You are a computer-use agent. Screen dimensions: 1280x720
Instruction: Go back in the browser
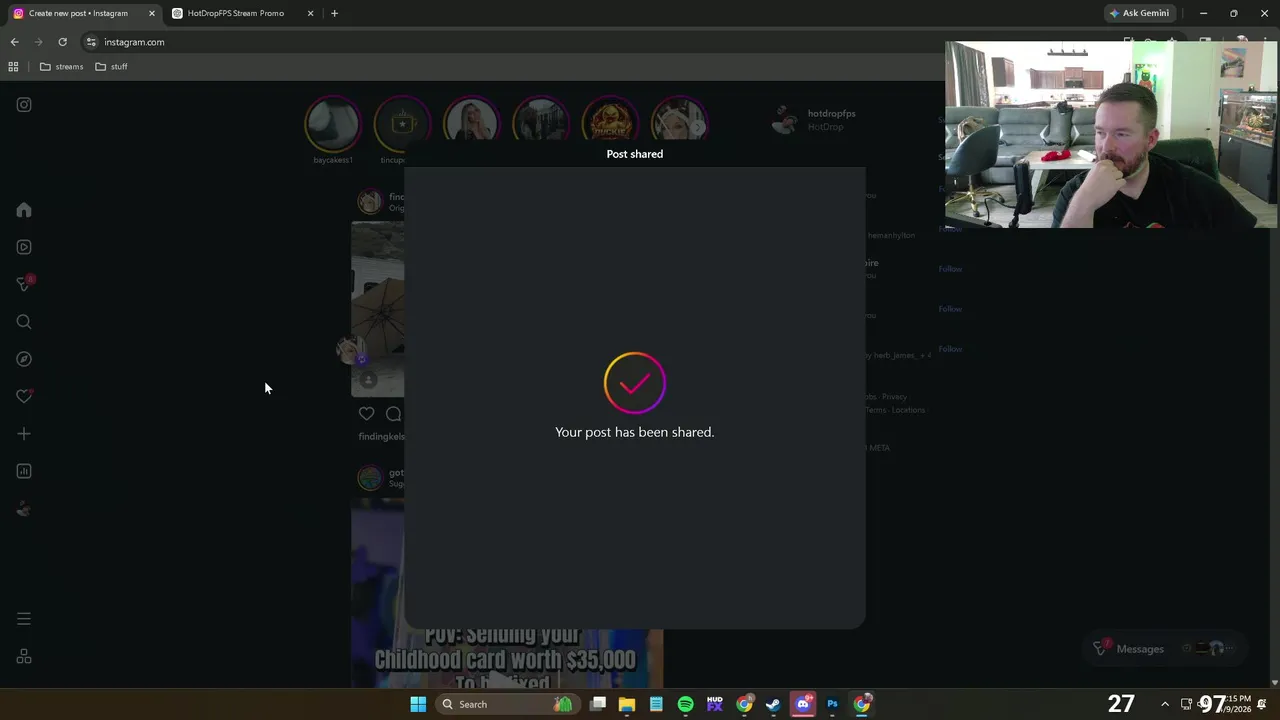tap(14, 42)
